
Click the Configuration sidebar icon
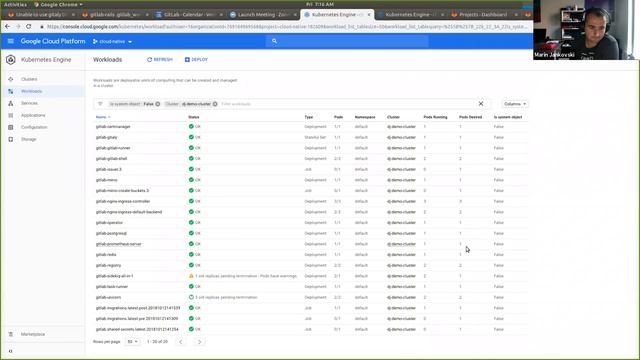click(x=11, y=127)
